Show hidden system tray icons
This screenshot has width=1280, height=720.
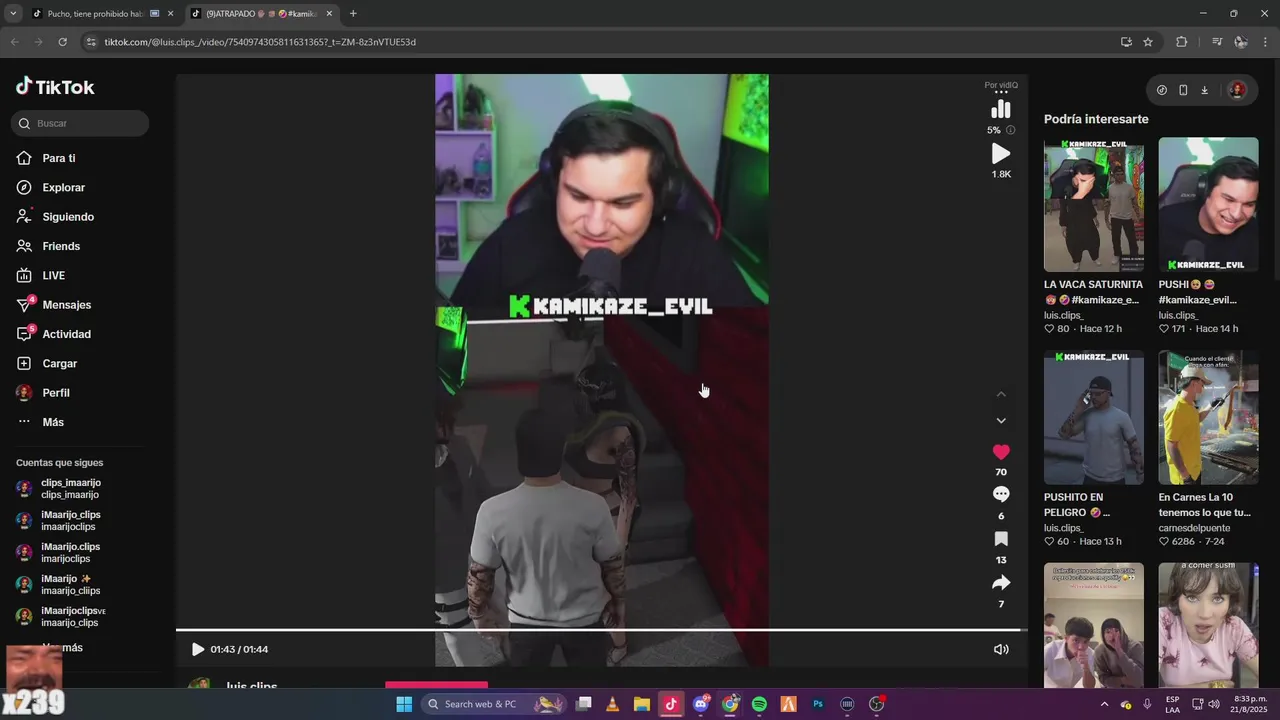coord(1104,704)
